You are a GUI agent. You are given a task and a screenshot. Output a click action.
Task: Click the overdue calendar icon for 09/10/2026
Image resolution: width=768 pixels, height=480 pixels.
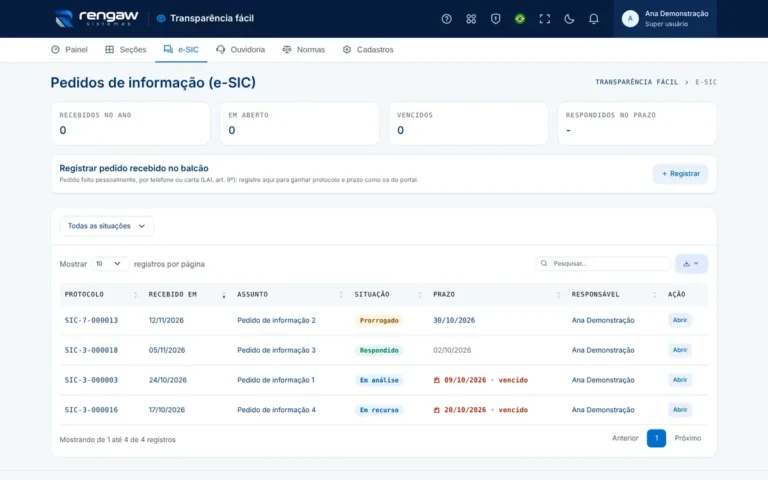(x=436, y=380)
